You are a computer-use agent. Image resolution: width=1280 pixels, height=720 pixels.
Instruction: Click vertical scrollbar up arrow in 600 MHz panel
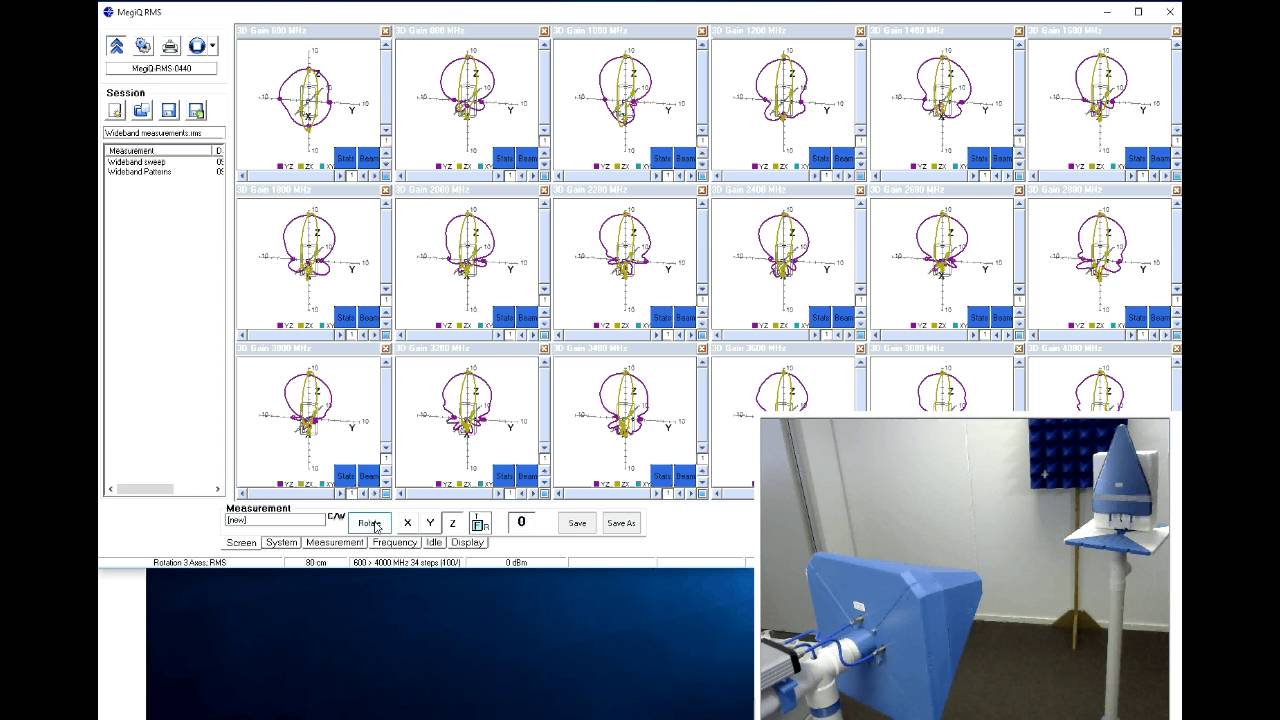click(386, 45)
